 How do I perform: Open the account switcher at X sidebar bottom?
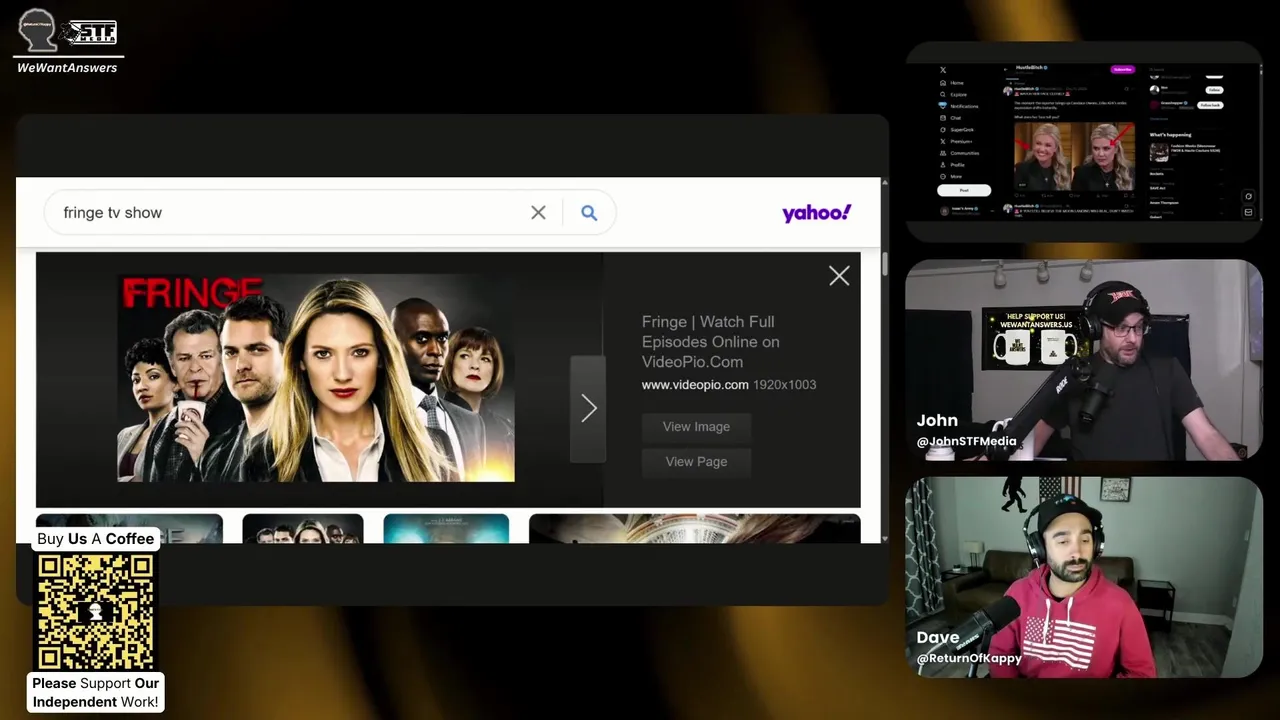[x=966, y=211]
